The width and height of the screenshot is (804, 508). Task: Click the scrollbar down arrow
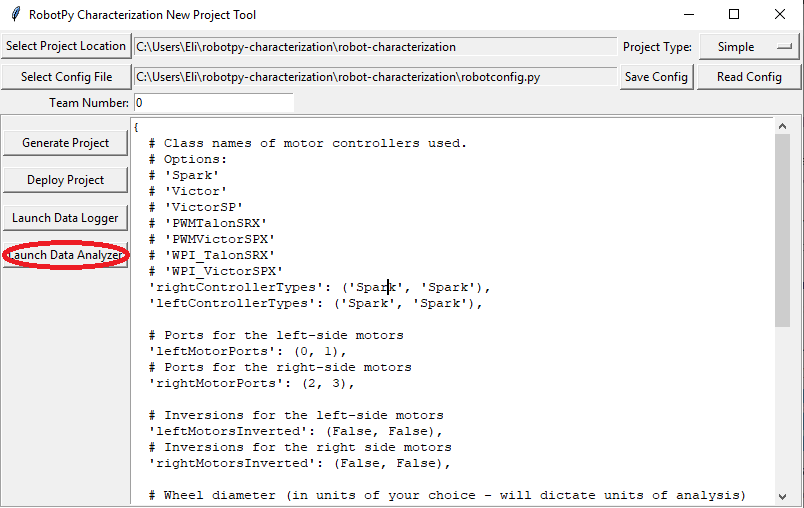782,496
